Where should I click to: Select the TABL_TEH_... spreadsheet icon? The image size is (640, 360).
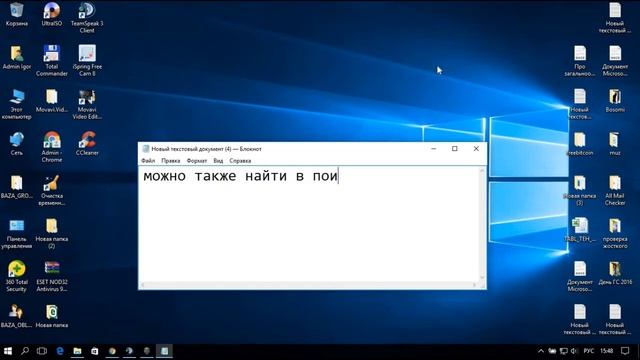pos(580,230)
